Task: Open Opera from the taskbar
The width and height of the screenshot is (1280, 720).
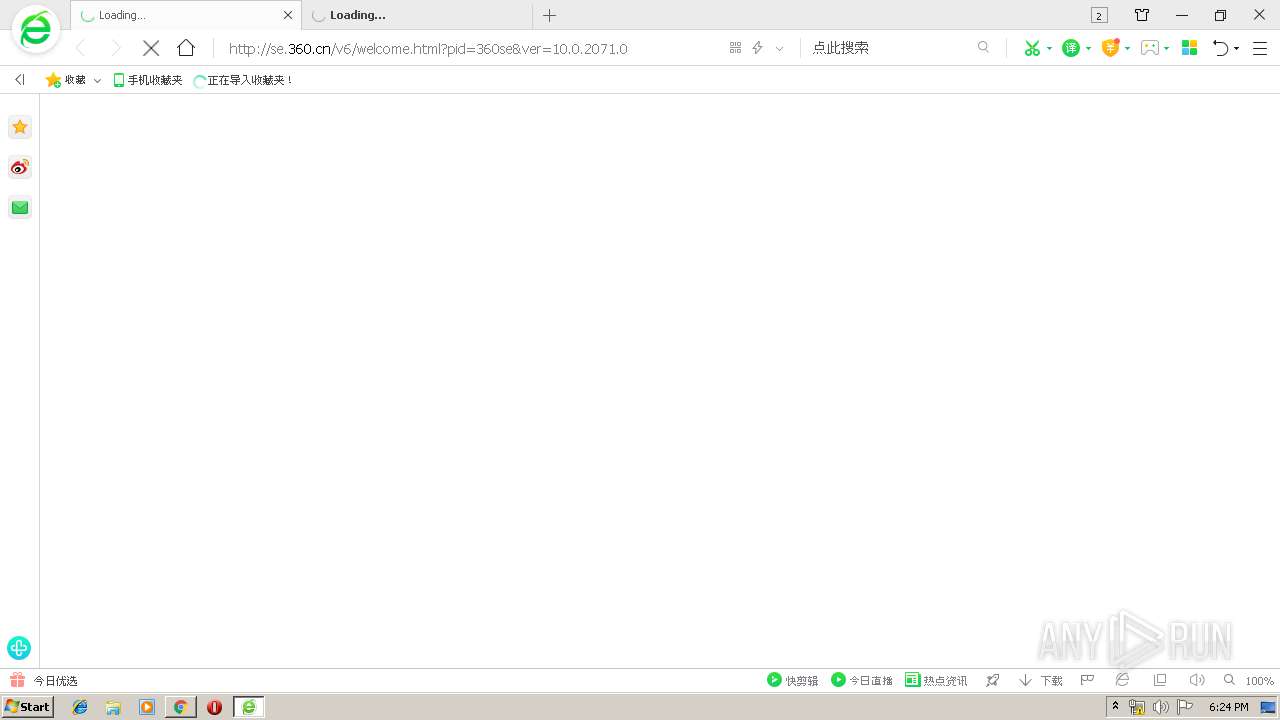Action: point(214,707)
